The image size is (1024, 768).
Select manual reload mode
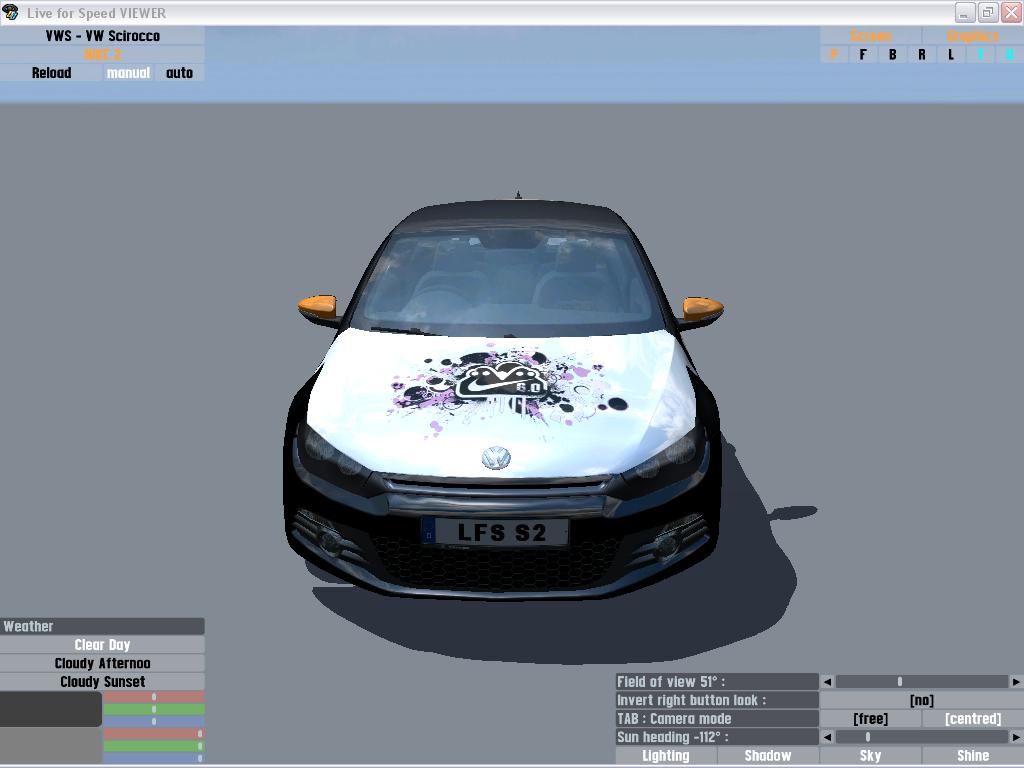[x=128, y=72]
